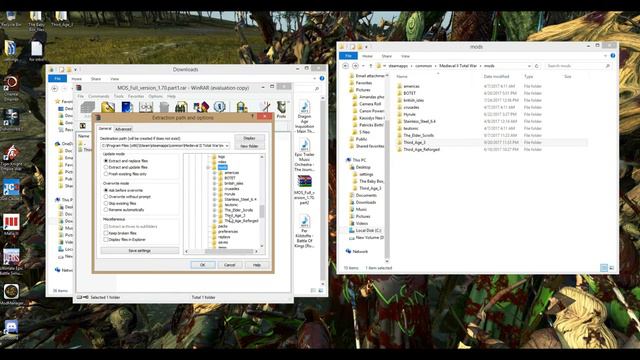Click Refresh icon beside mods address bar
The width and height of the screenshot is (640, 360).
point(537,66)
